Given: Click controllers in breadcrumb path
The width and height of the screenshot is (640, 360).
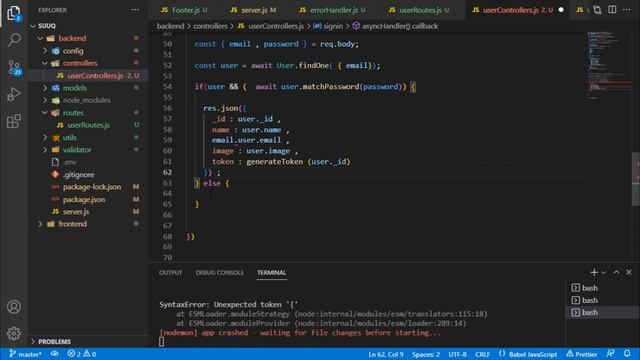Looking at the screenshot, I should coord(210,26).
